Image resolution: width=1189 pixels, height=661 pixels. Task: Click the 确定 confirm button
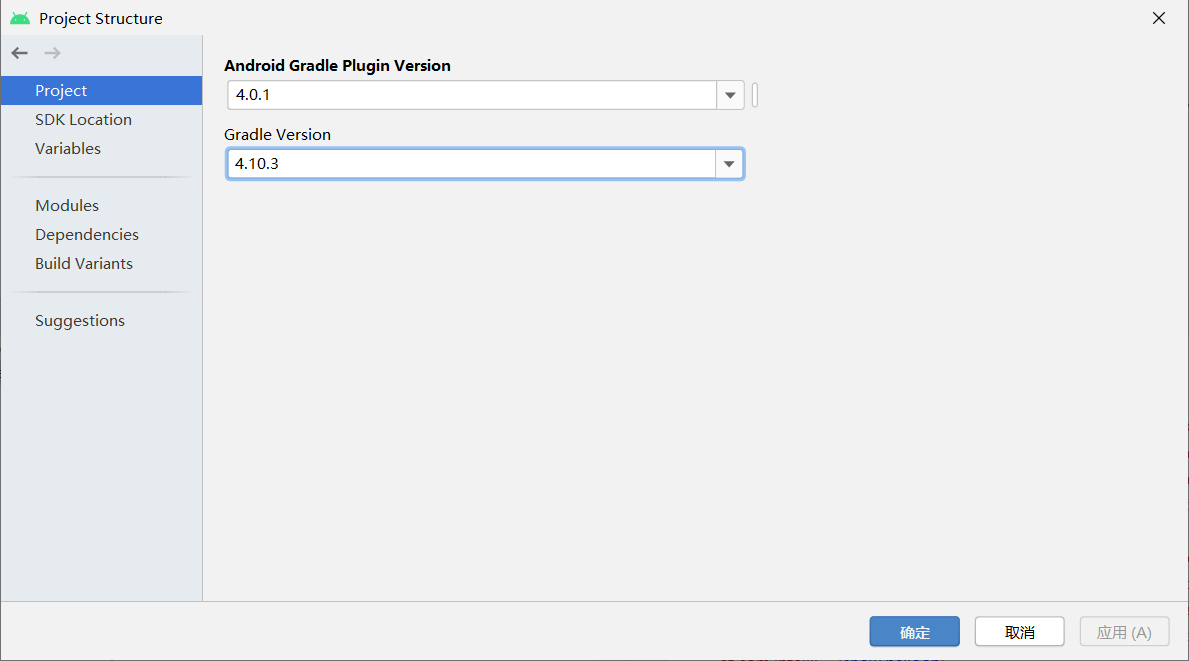click(914, 631)
